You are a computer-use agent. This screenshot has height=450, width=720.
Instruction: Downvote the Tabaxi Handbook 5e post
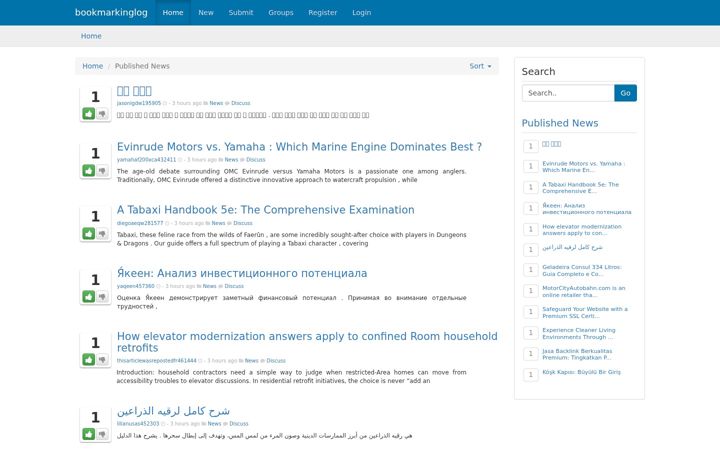(102, 234)
